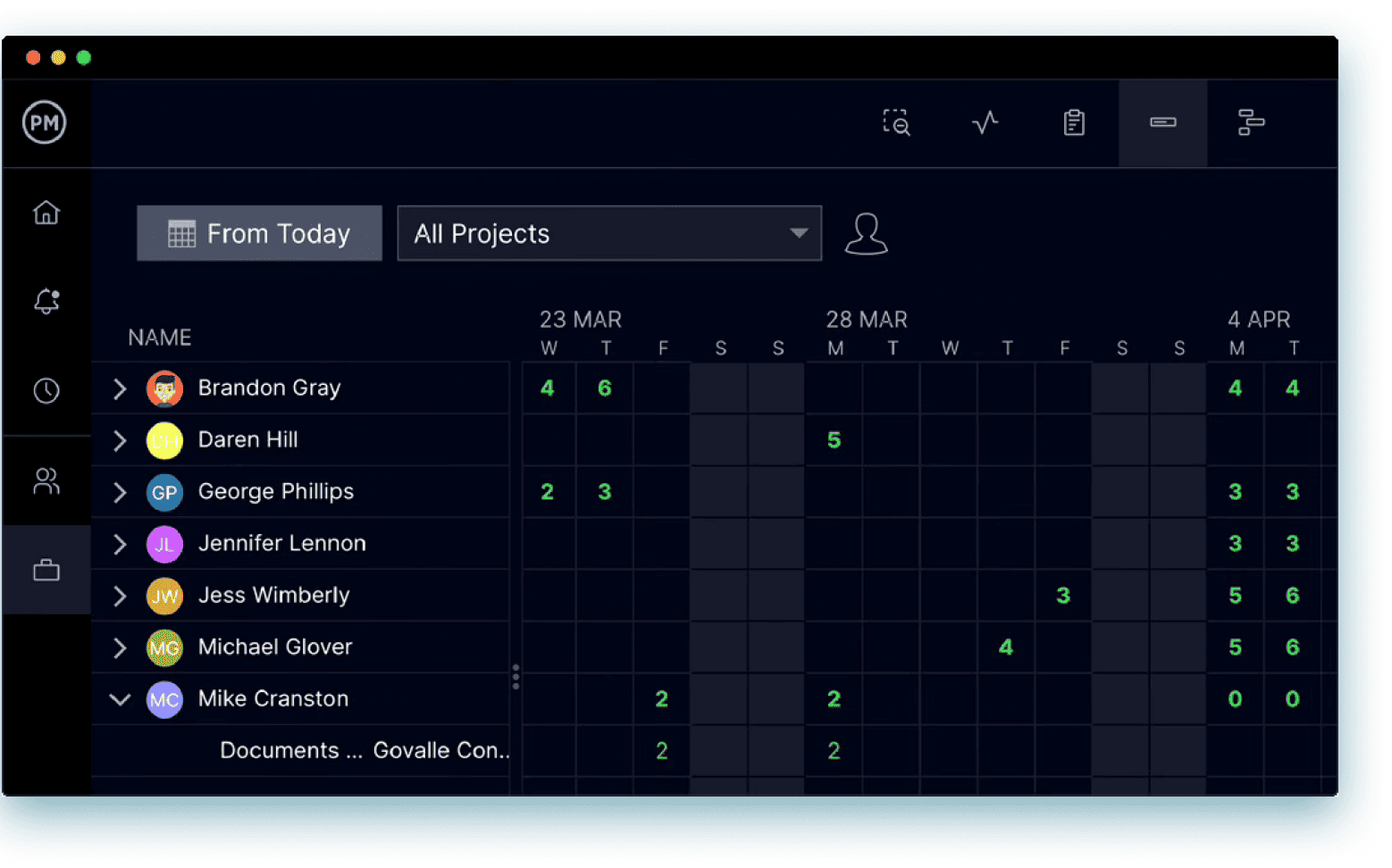The height and width of the screenshot is (868, 1392).
Task: Expand Jennifer Lennon's row
Action: coord(119,544)
